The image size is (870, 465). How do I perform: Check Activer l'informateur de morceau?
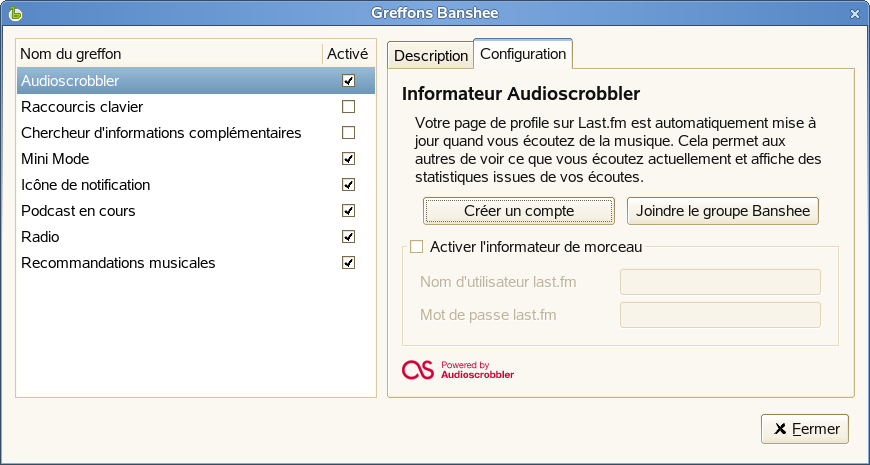point(416,246)
